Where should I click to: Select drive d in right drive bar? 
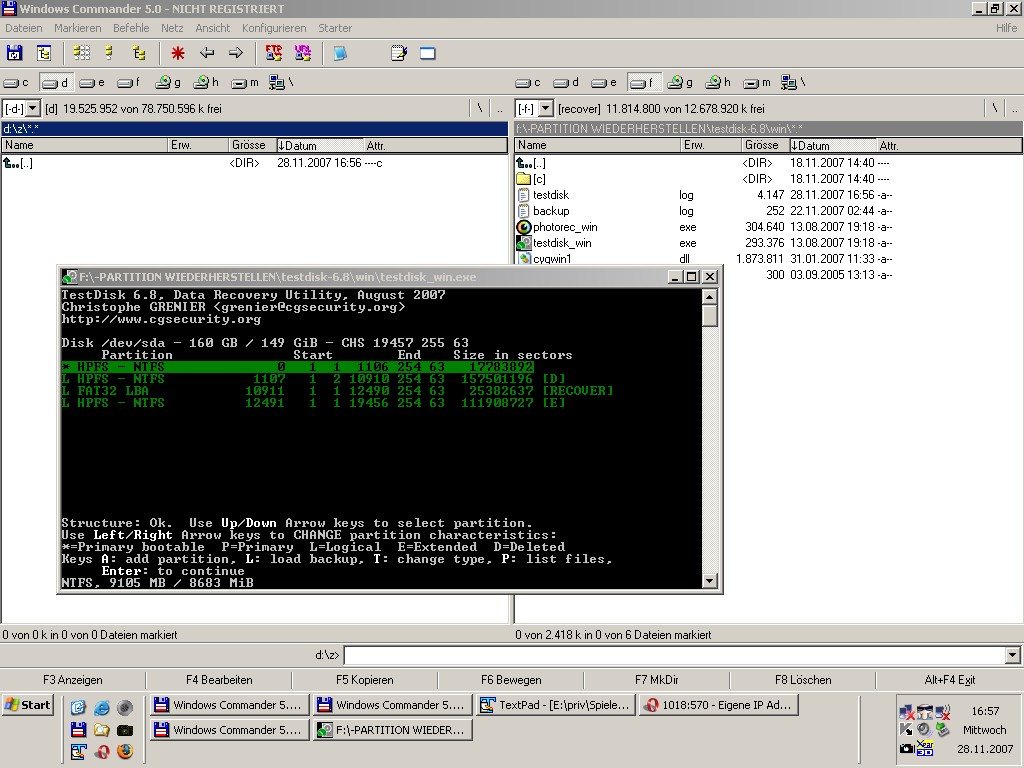566,82
